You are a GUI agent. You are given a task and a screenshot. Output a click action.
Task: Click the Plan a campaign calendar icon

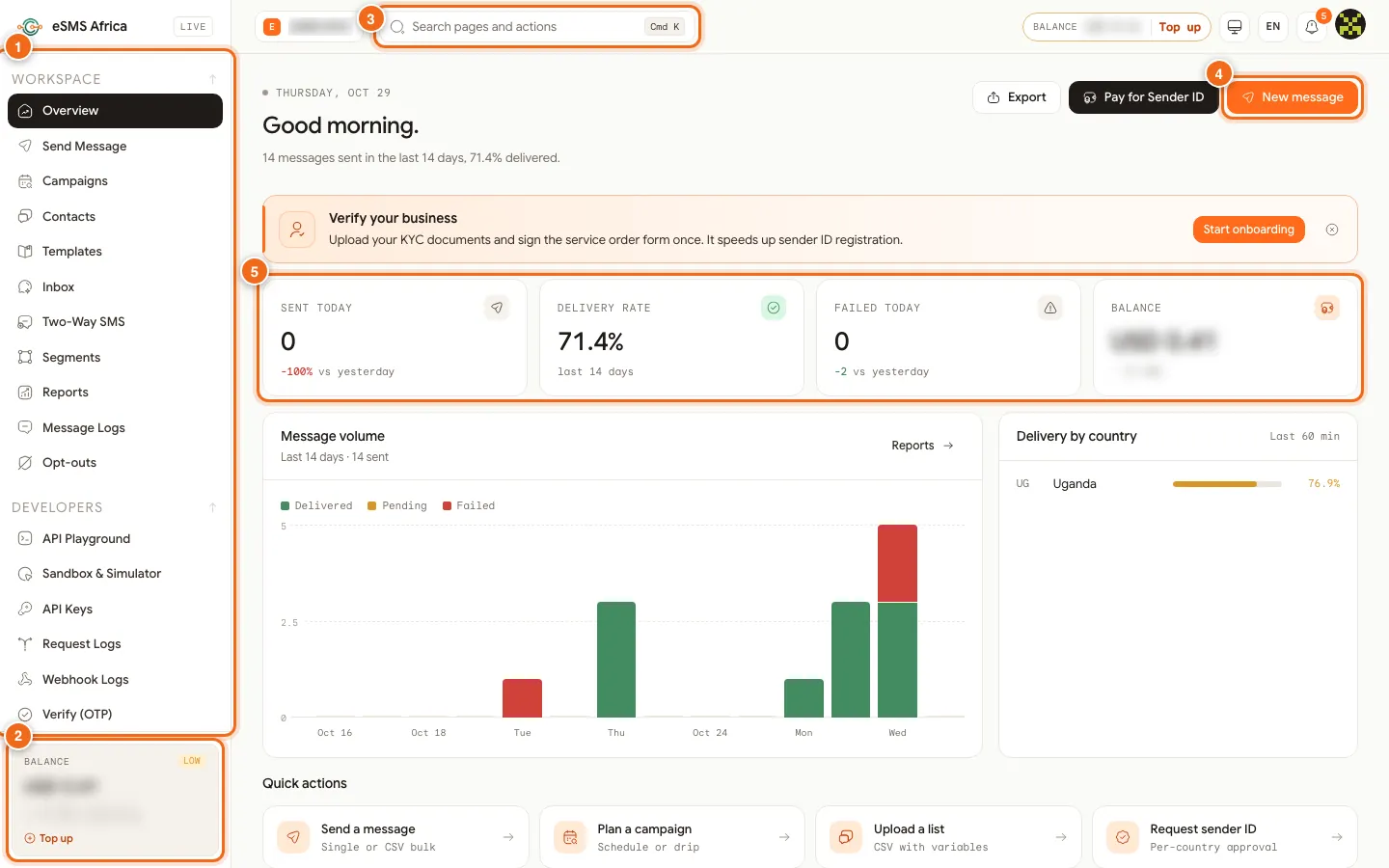[x=570, y=837]
